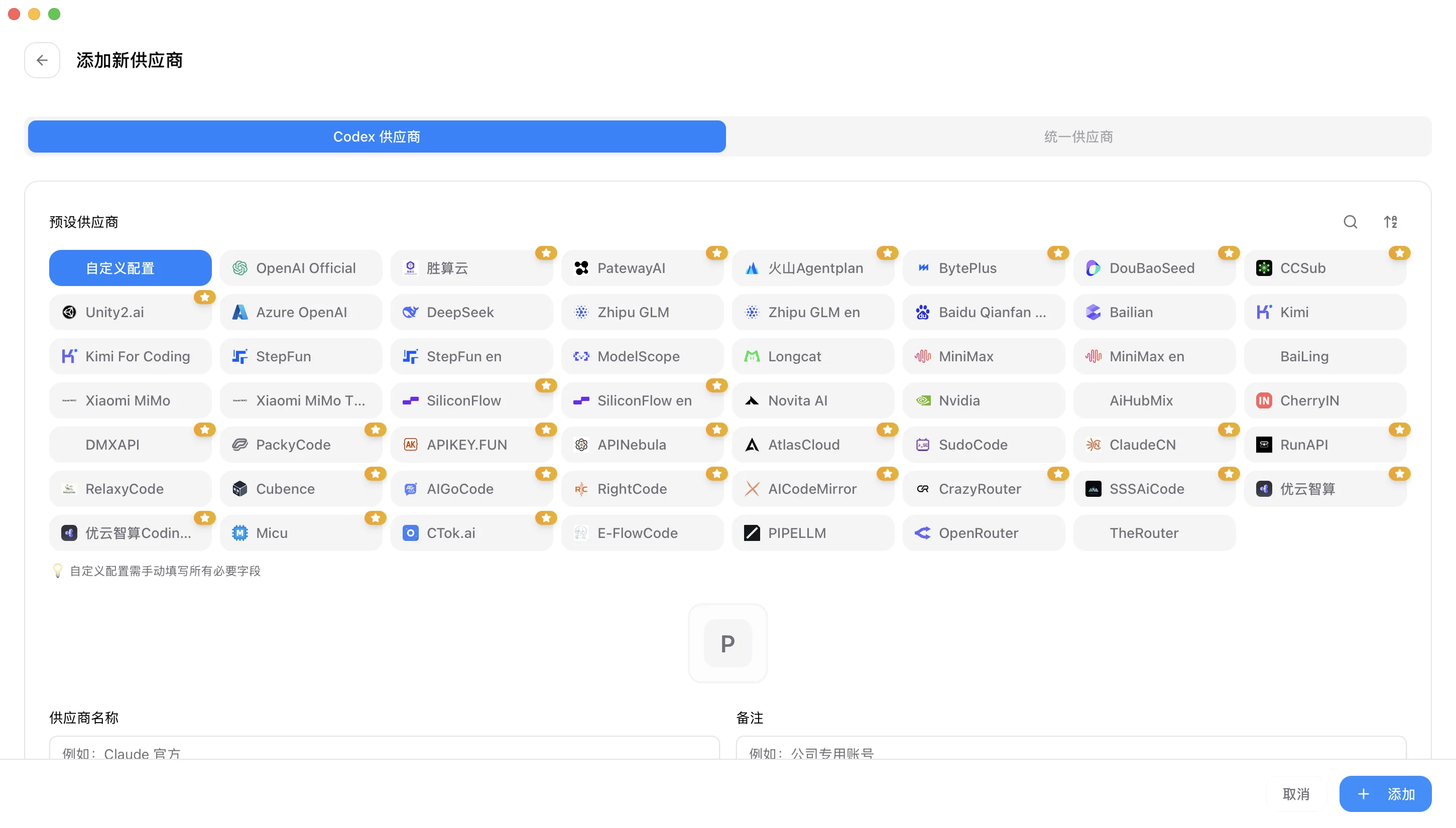Select AtlasCloud preset
The image size is (1456, 828).
coord(813,445)
